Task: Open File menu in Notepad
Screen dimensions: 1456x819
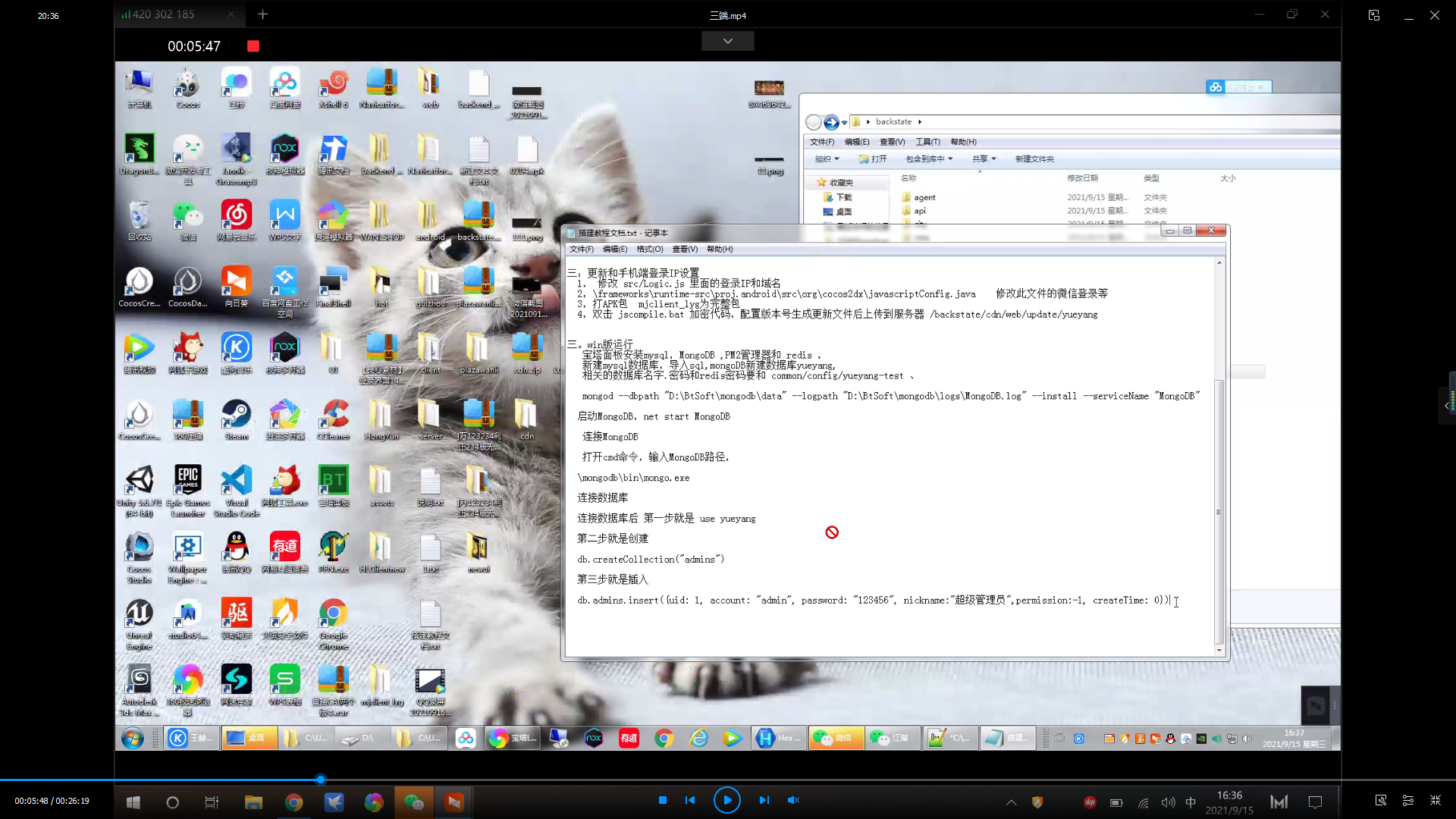Action: coord(582,249)
